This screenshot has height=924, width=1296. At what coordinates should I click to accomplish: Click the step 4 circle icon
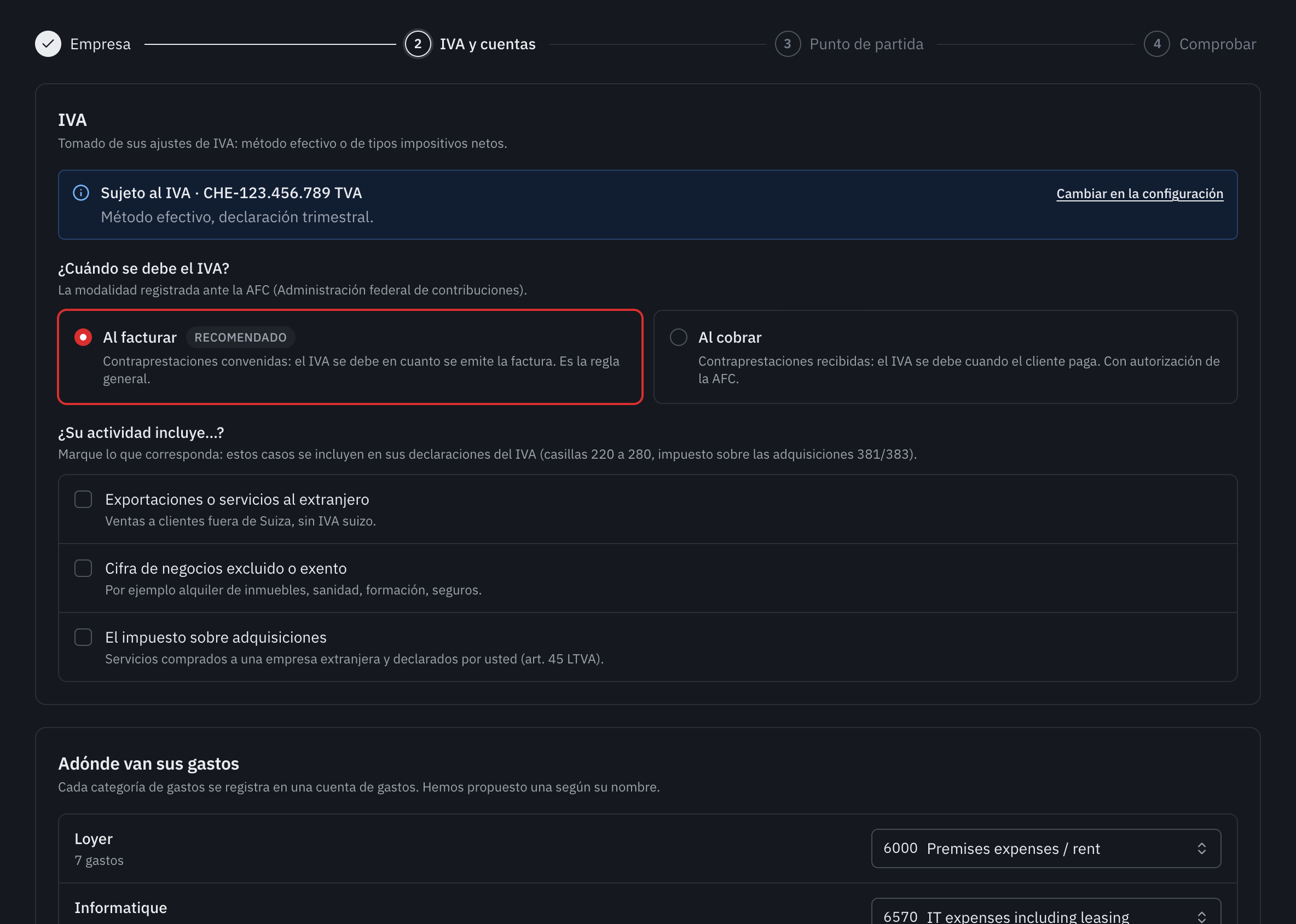coord(1156,44)
